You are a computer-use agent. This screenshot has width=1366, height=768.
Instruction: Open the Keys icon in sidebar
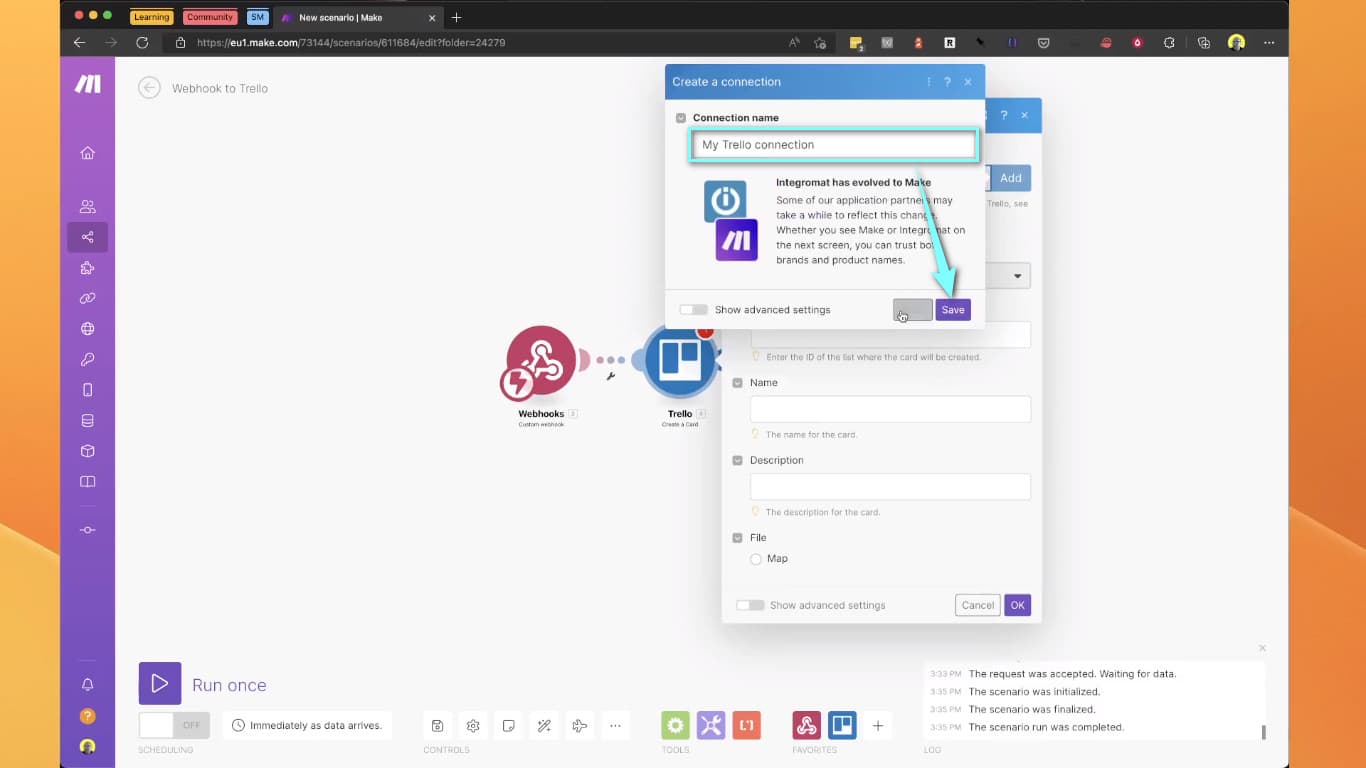pos(88,359)
